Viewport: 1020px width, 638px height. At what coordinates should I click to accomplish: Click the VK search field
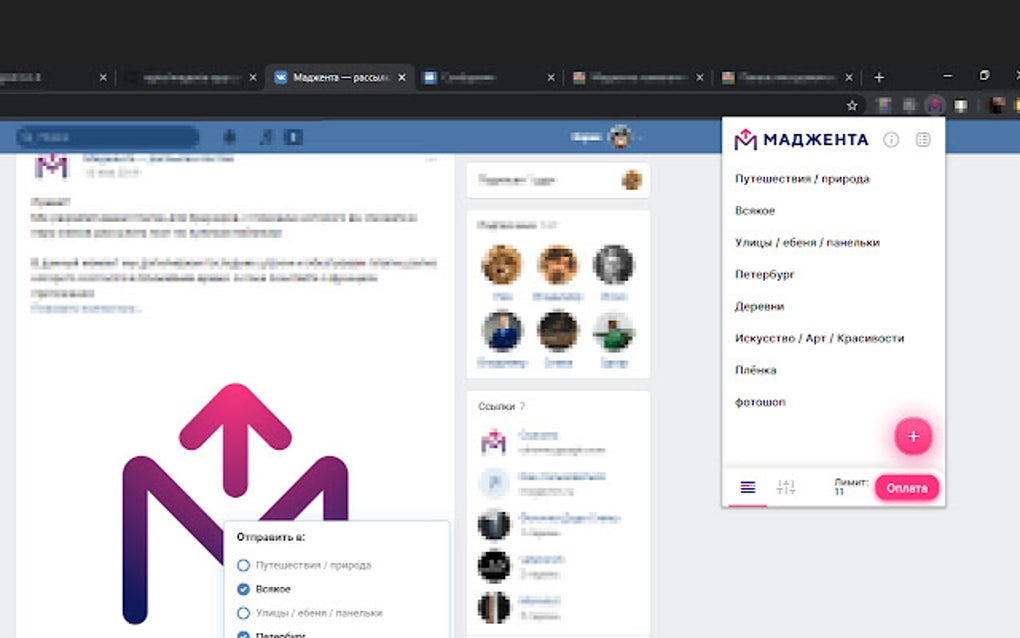click(x=107, y=137)
